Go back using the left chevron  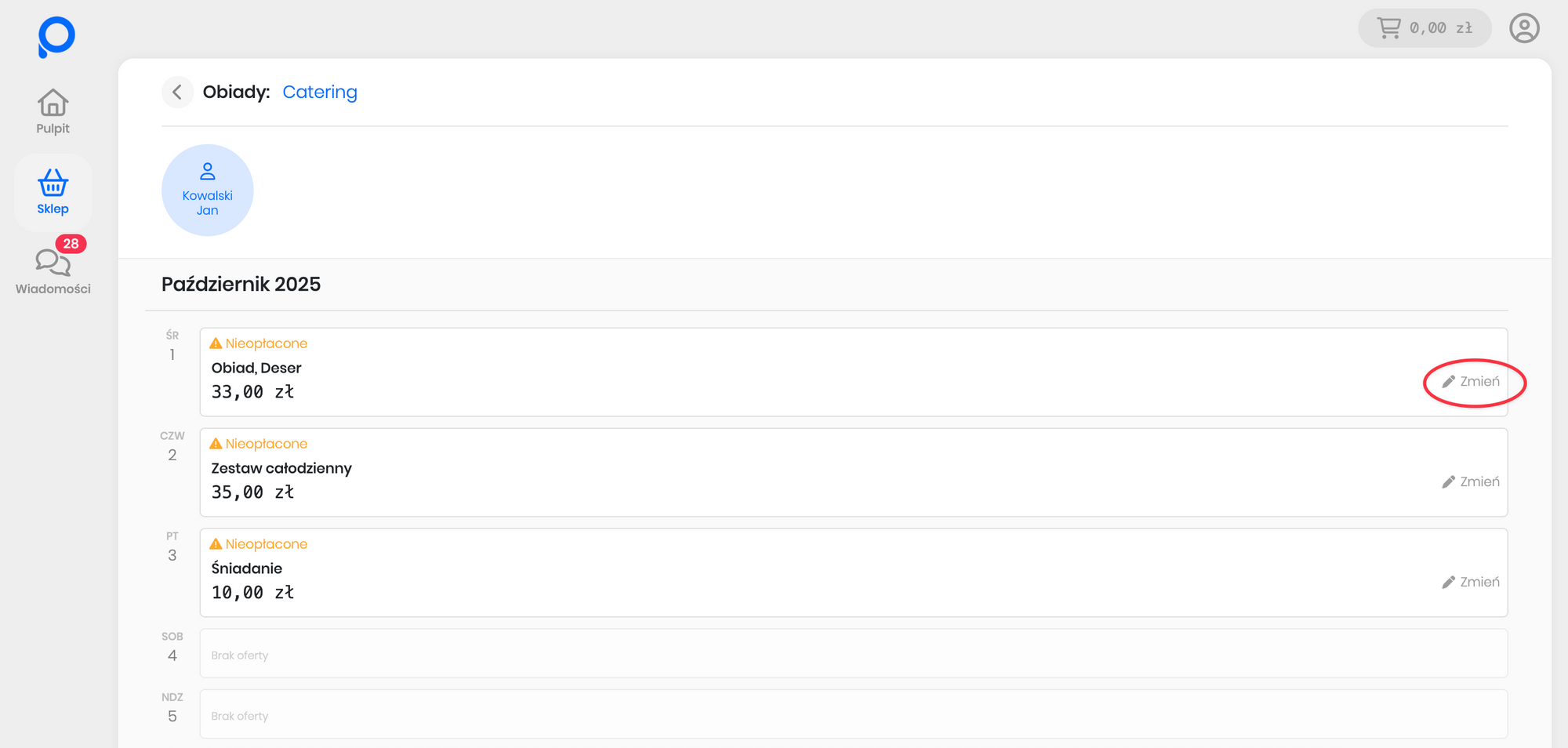[x=177, y=93]
